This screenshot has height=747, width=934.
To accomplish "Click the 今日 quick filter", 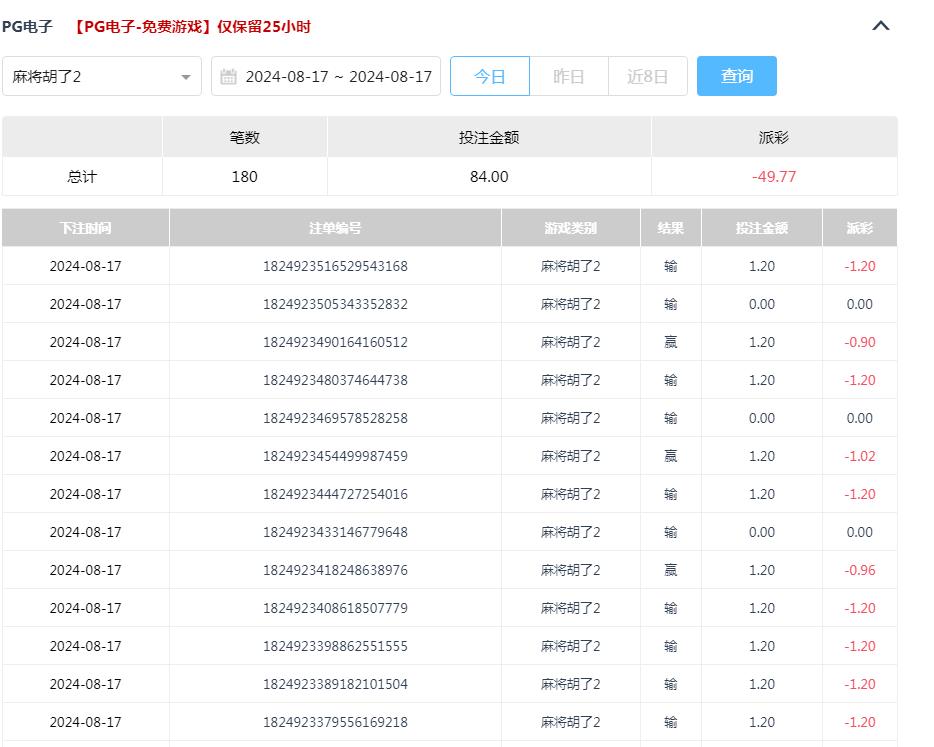I will coord(490,76).
